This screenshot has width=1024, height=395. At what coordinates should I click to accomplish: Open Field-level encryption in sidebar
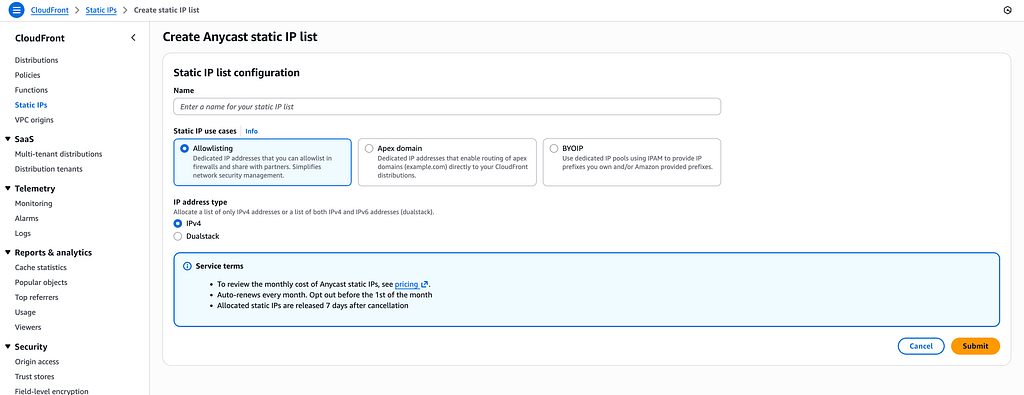click(52, 392)
